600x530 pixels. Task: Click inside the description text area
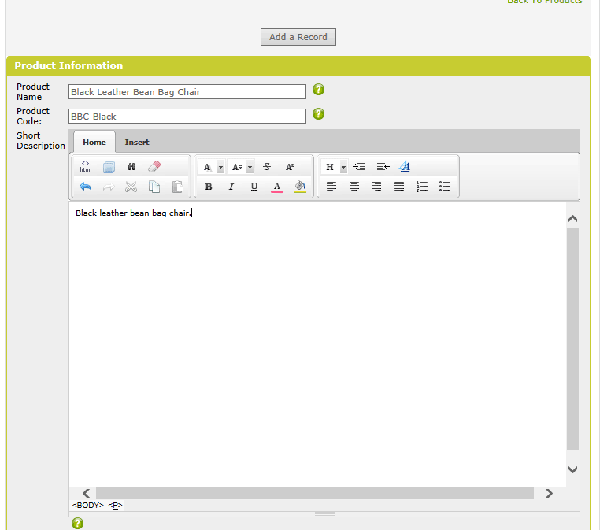(x=317, y=344)
